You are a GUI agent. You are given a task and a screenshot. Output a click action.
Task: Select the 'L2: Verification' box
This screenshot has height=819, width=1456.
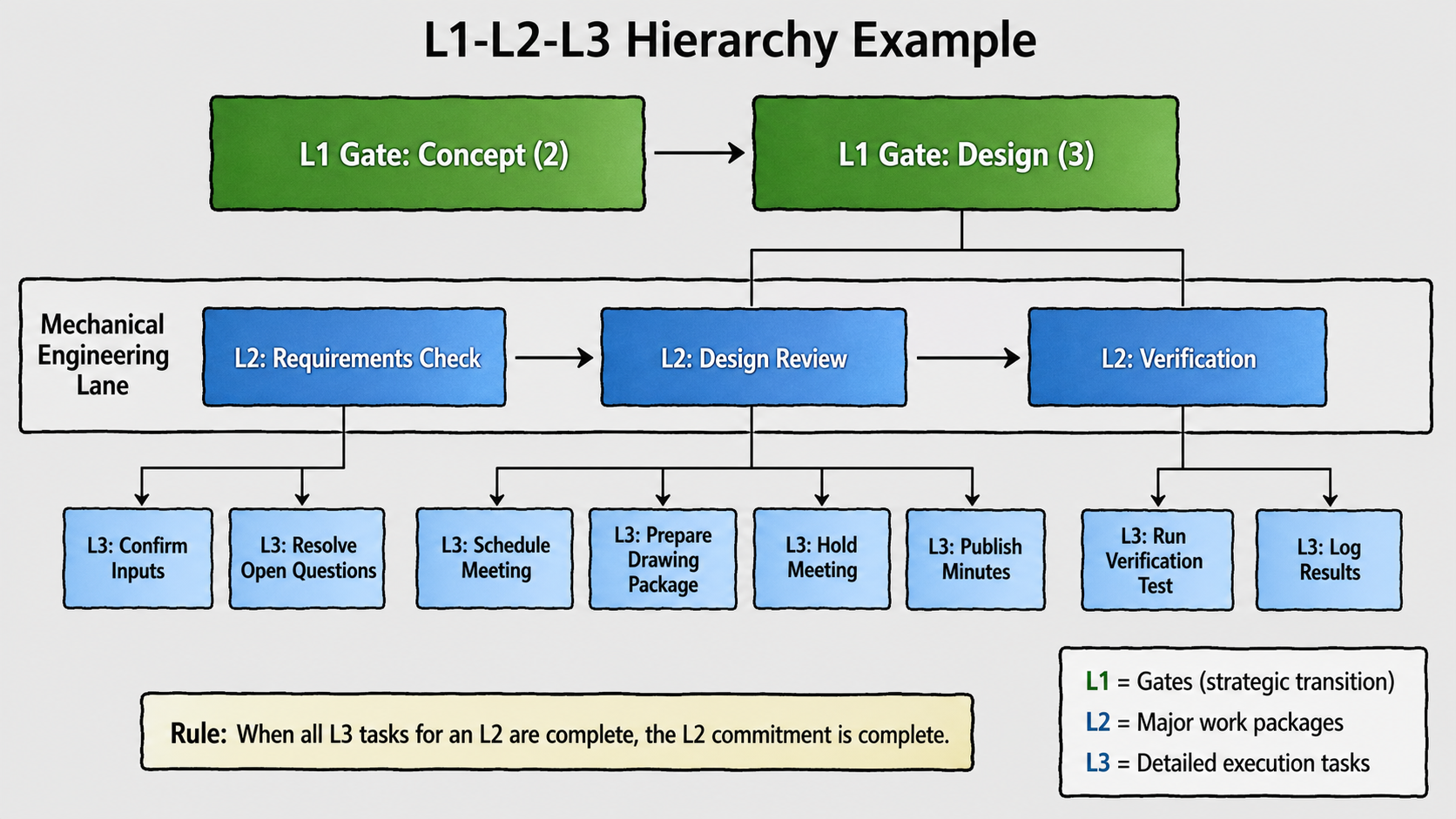pos(1177,357)
